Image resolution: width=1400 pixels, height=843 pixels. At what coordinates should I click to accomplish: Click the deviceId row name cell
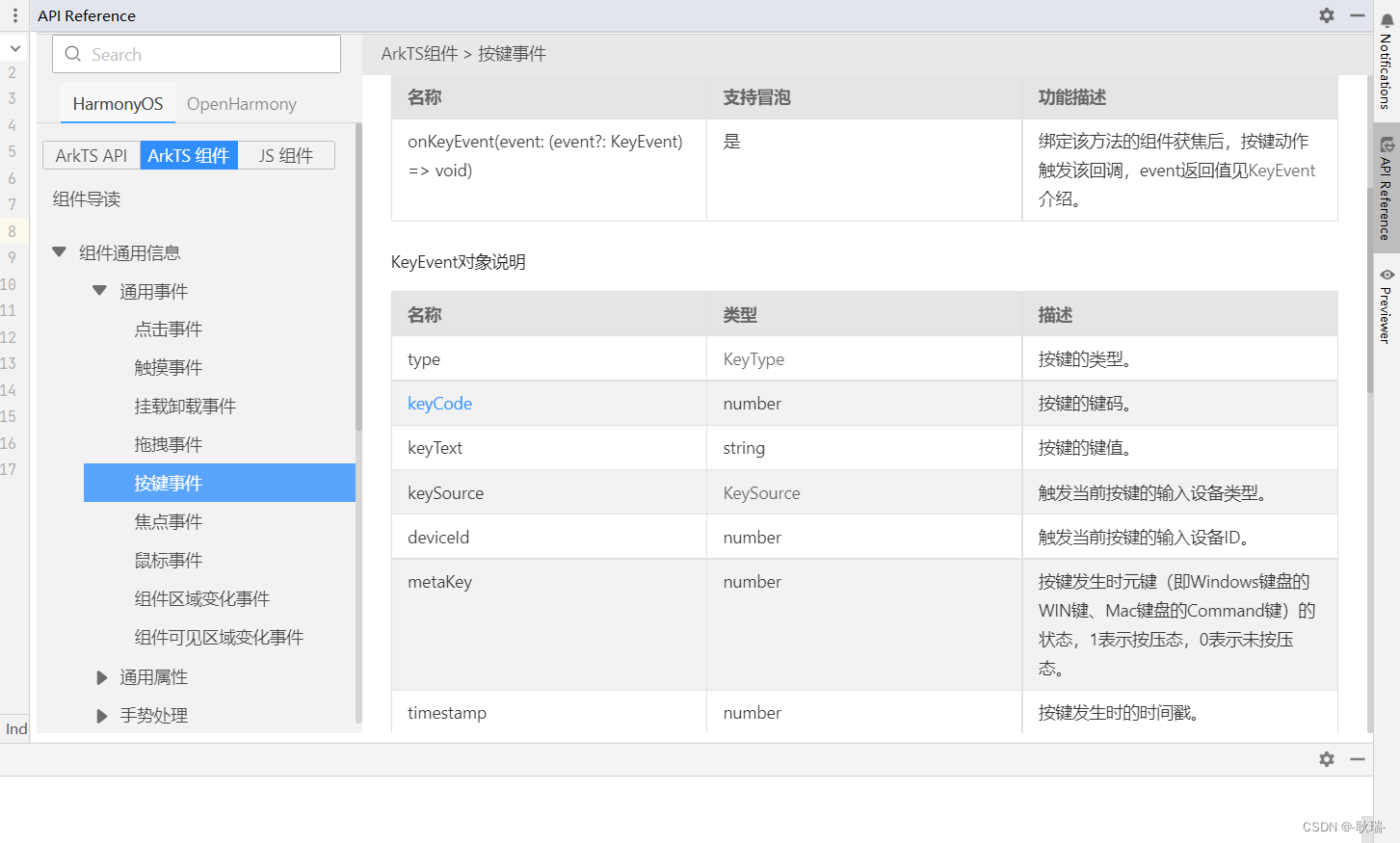pos(549,538)
